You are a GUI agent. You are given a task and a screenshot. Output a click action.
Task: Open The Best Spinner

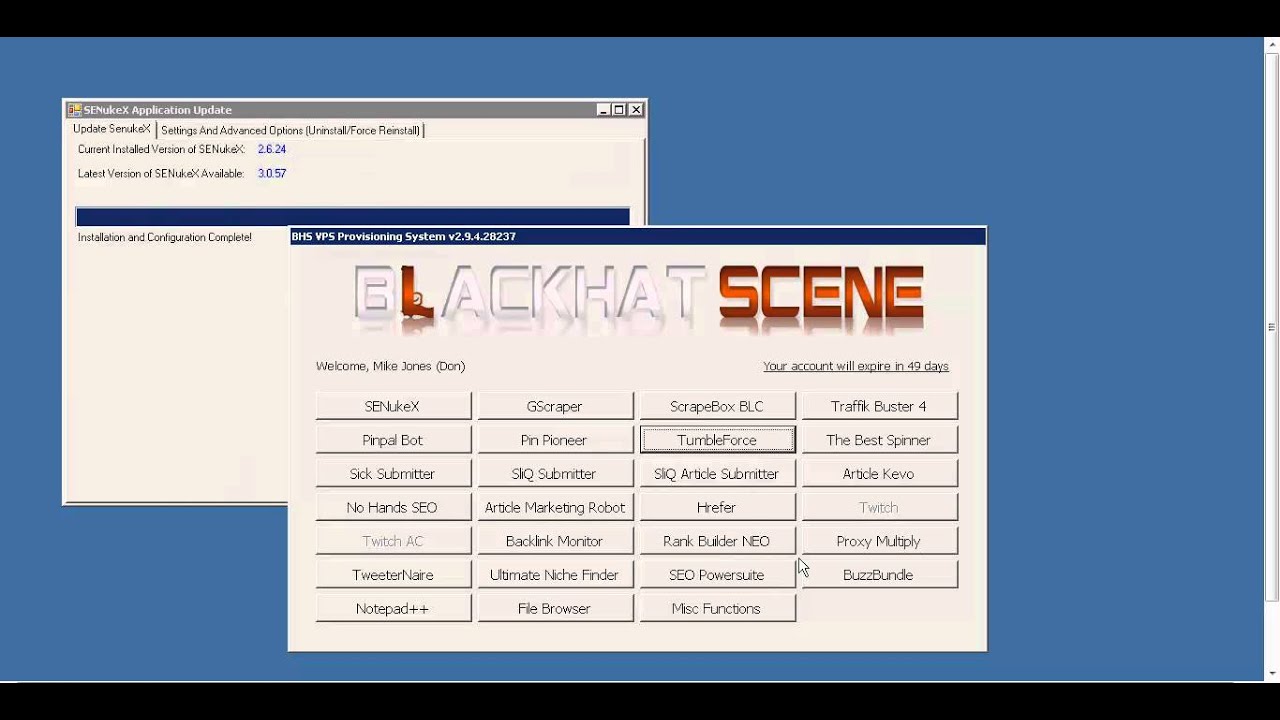pos(879,440)
